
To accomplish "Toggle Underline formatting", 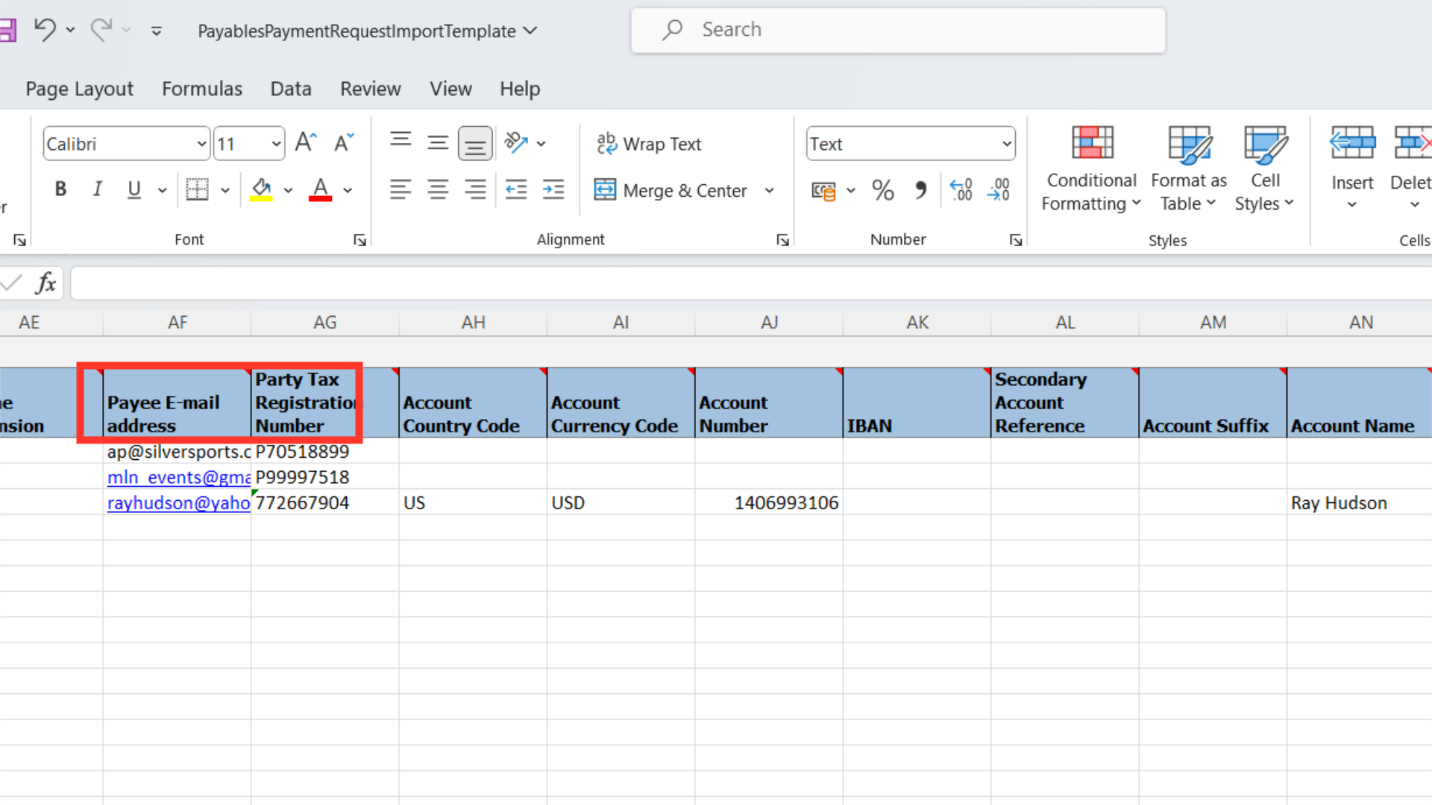I will click(134, 189).
